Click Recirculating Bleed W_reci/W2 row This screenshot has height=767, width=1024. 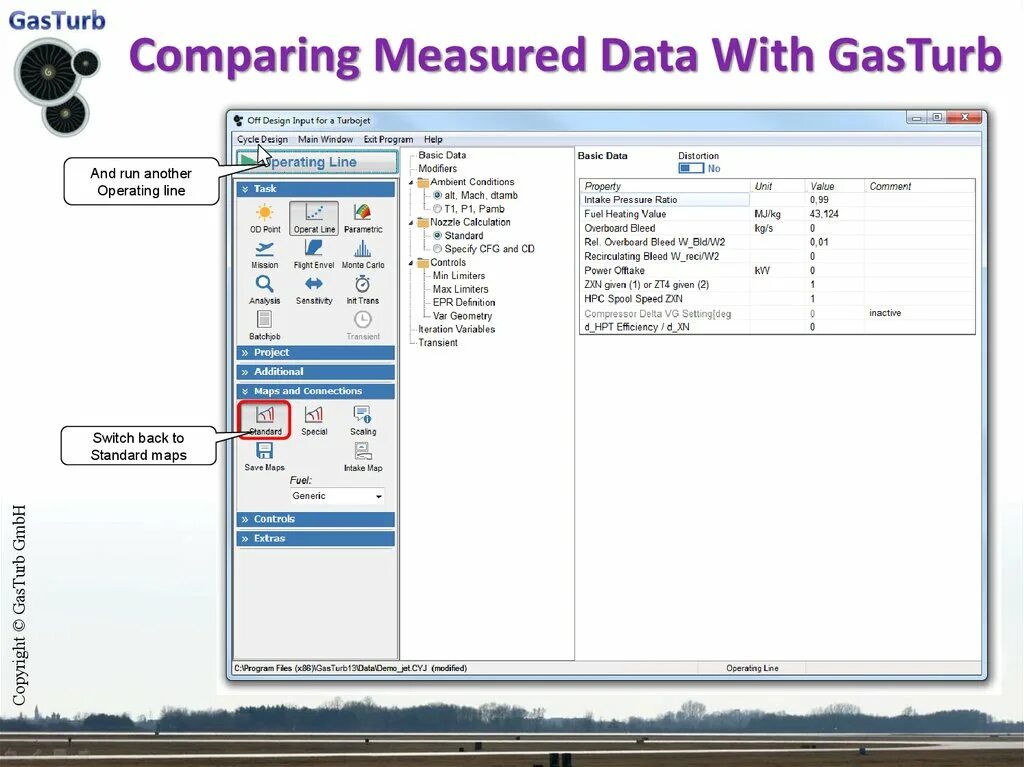tap(777, 257)
